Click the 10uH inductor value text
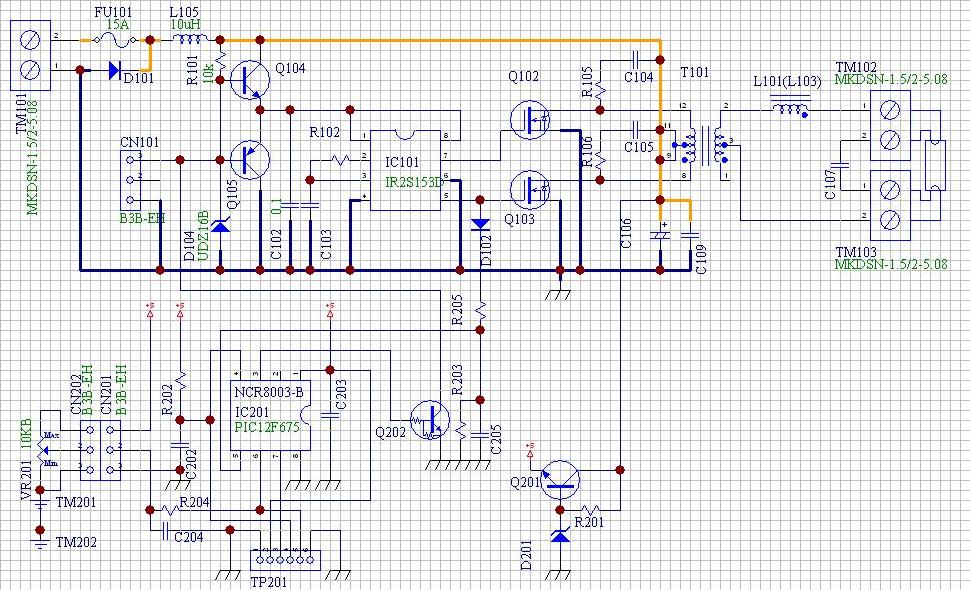970x590 pixels. pos(185,25)
